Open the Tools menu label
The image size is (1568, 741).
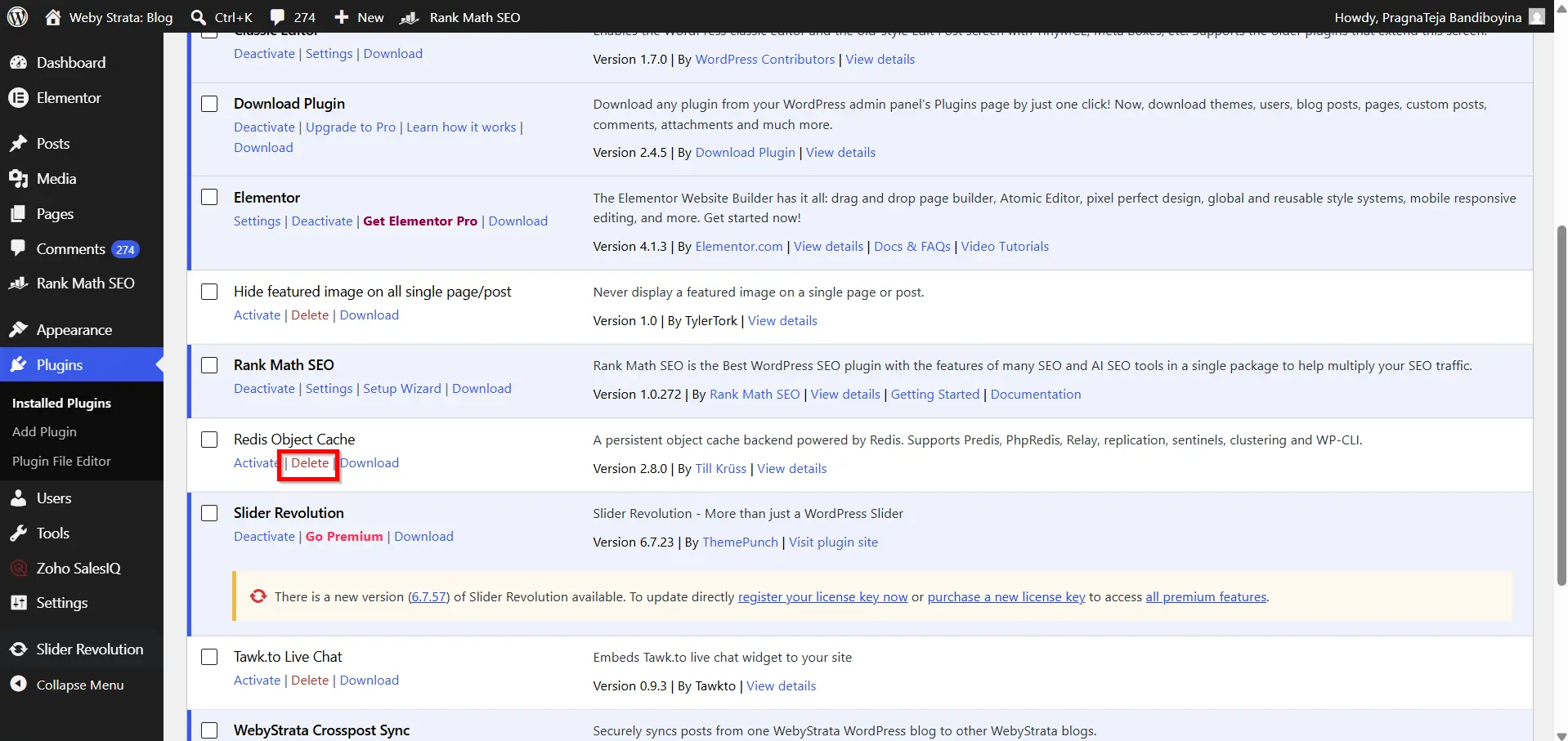point(53,533)
